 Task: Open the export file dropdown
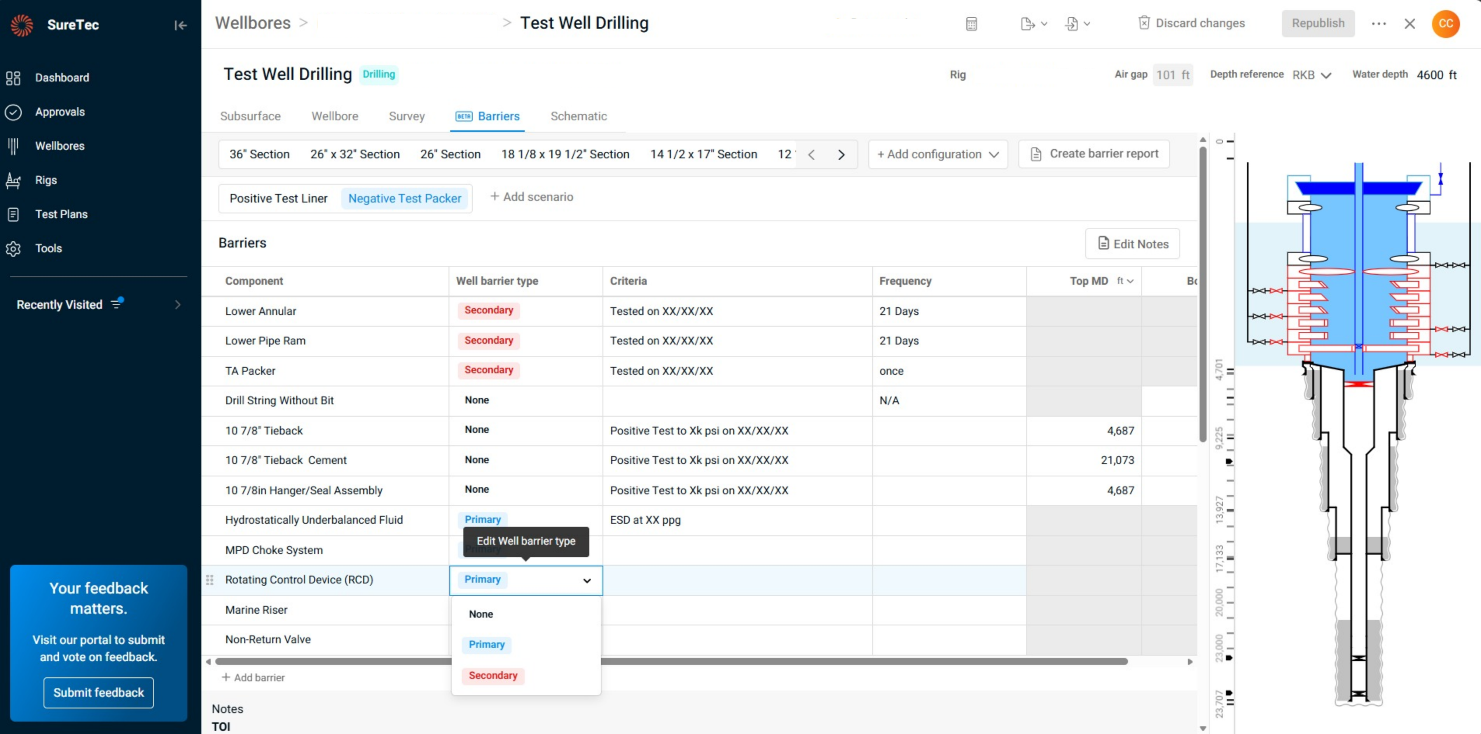pos(1034,24)
